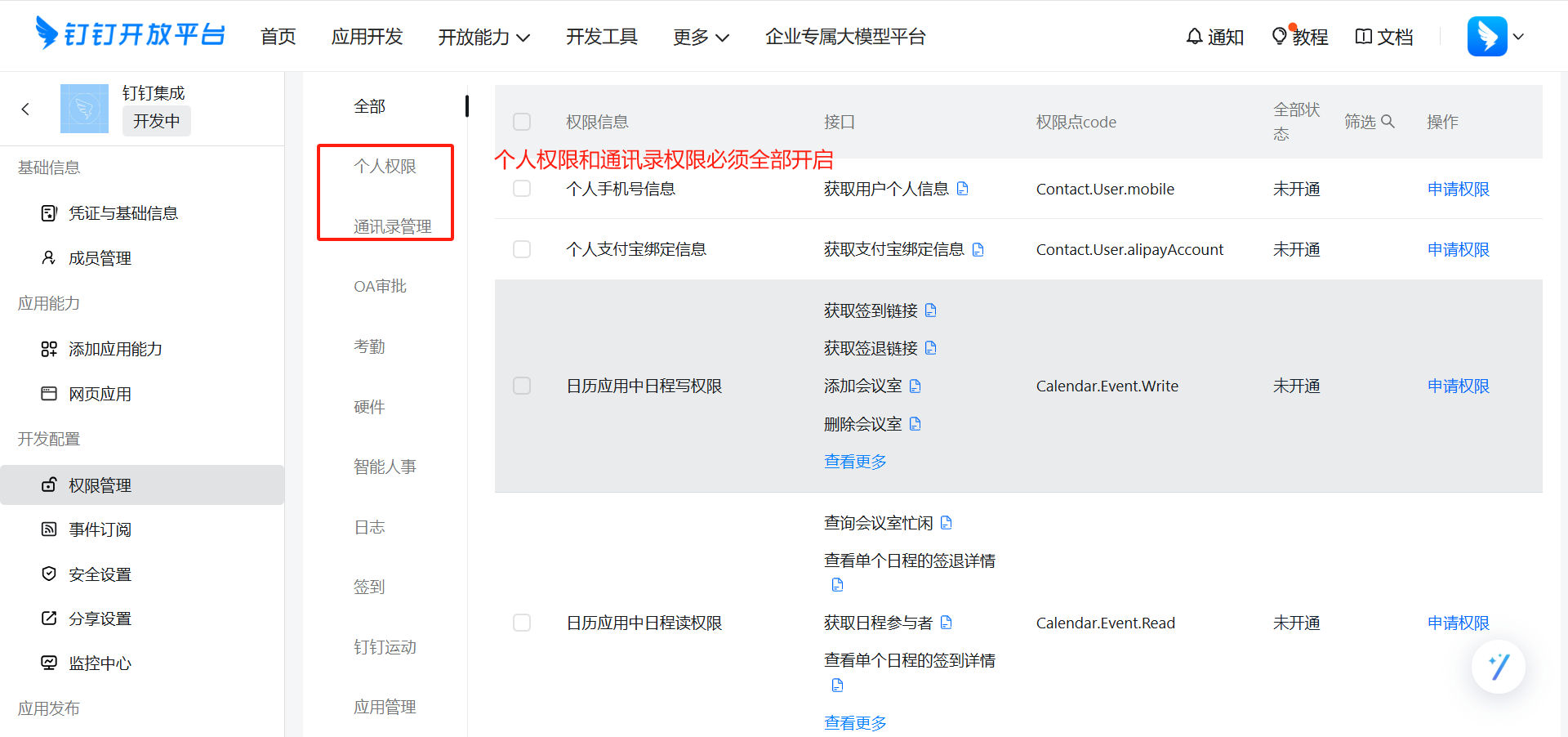
Task: Select the 通讯录管理 category tab
Action: (393, 226)
